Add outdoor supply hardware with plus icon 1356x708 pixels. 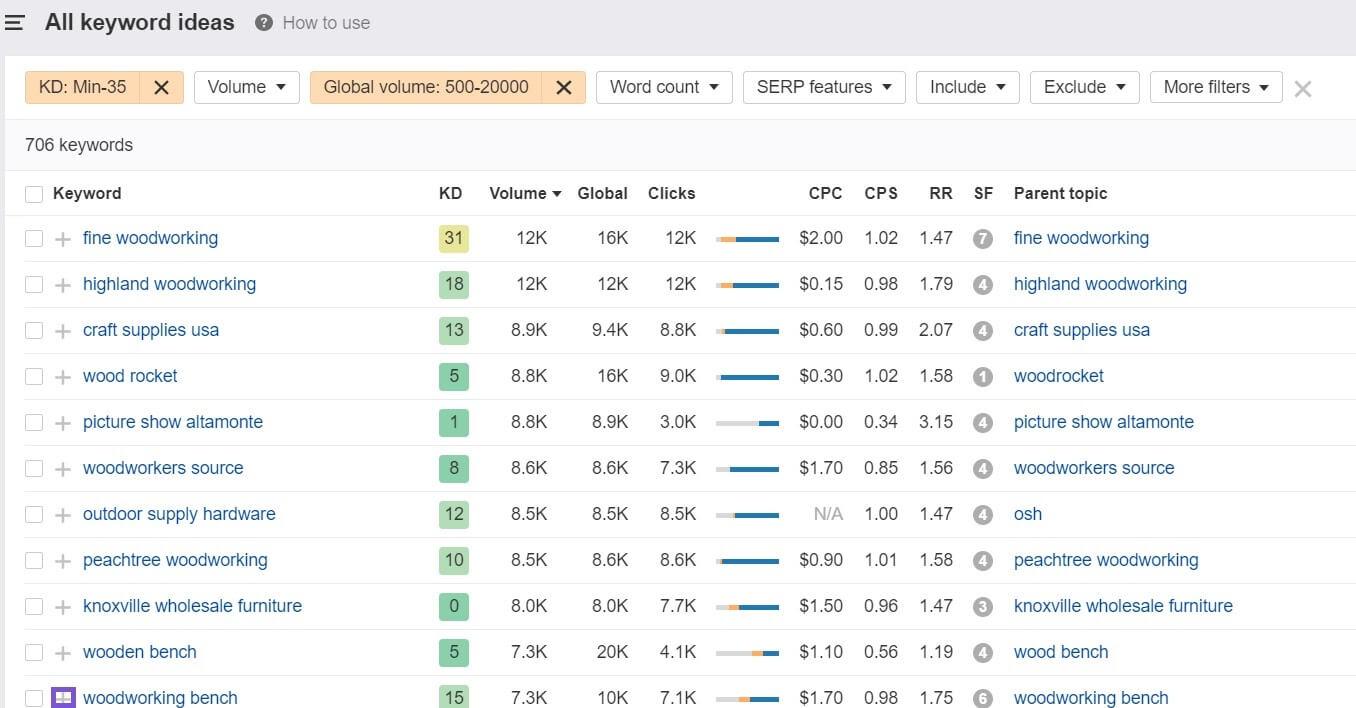click(x=63, y=515)
